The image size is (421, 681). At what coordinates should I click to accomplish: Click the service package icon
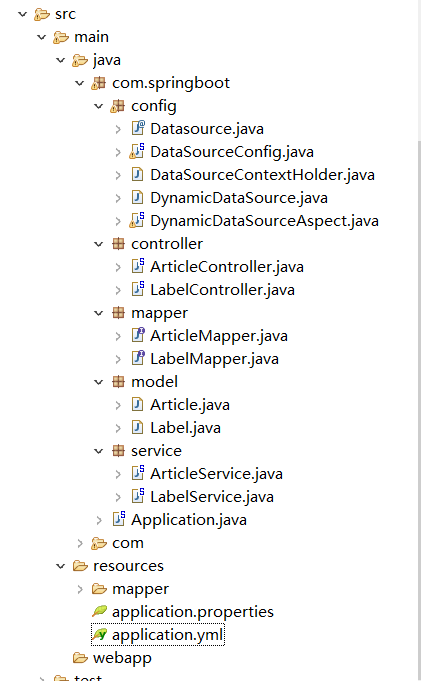(118, 451)
